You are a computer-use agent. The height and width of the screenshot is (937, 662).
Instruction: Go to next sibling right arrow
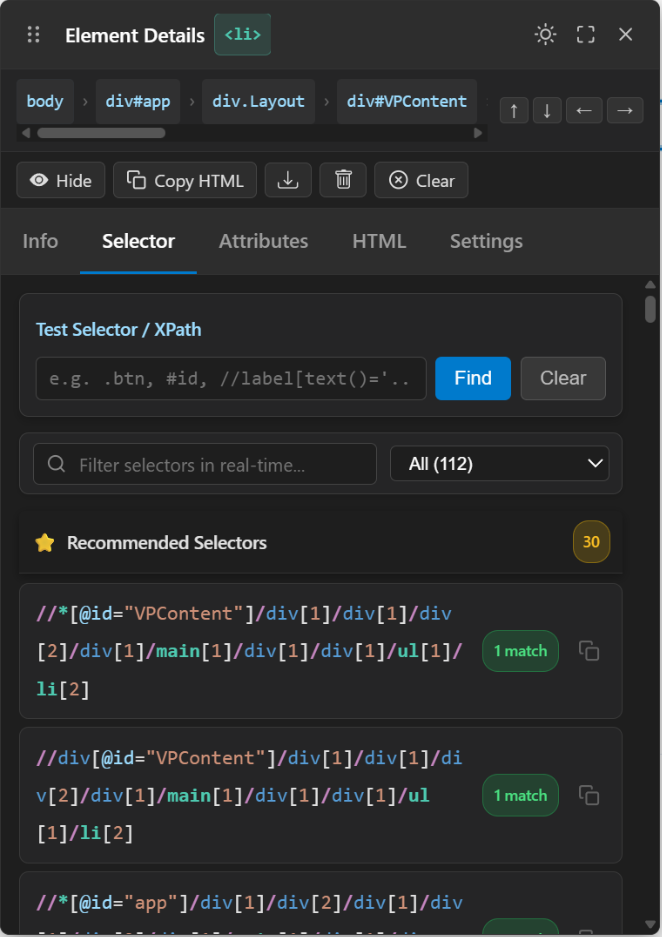click(625, 111)
